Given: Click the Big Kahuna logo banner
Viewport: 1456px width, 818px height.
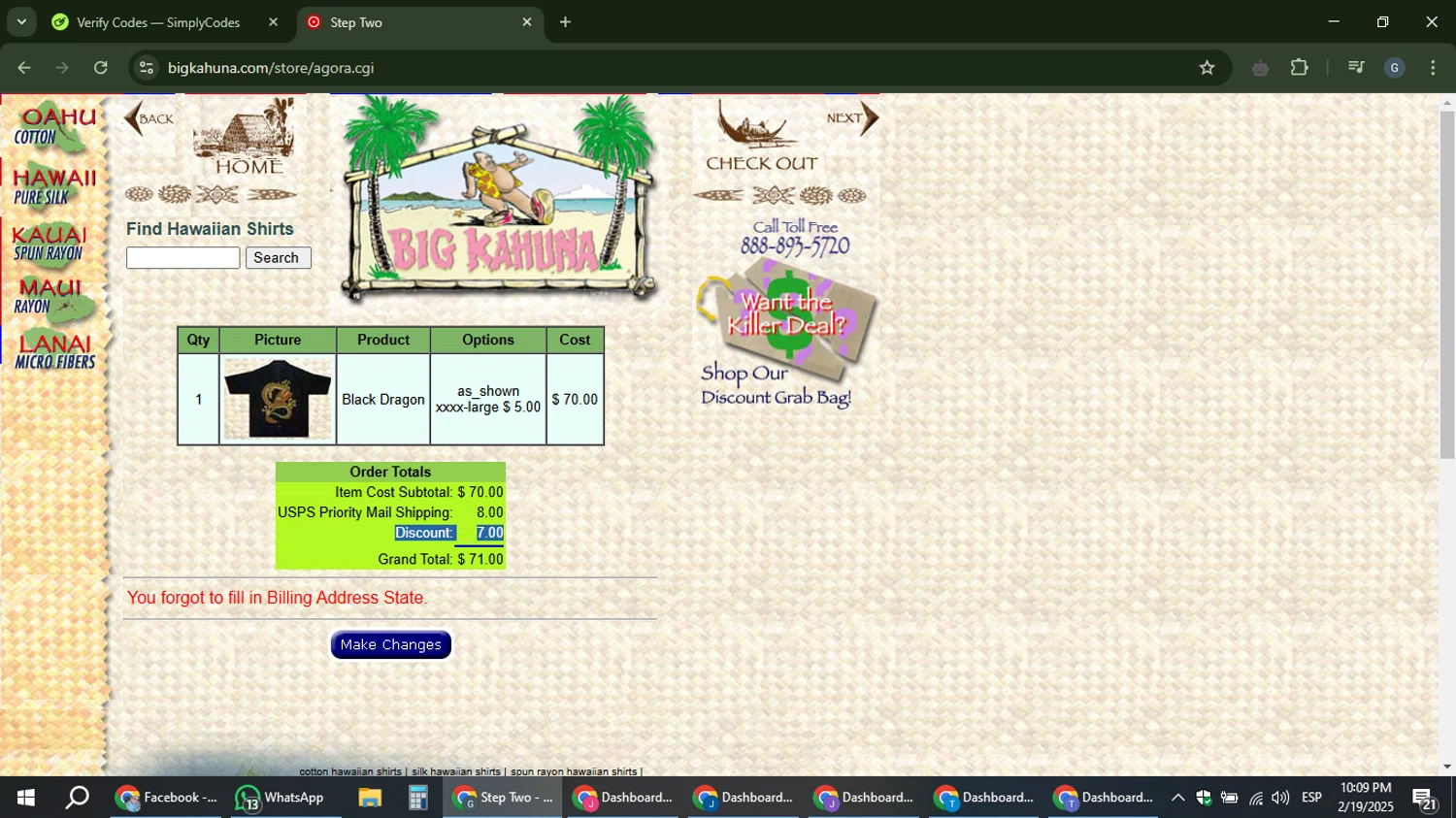Looking at the screenshot, I should [x=500, y=199].
